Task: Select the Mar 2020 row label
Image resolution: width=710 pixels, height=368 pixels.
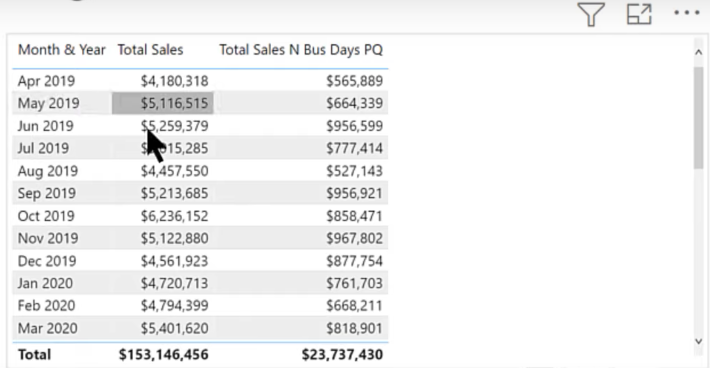Action: point(48,328)
